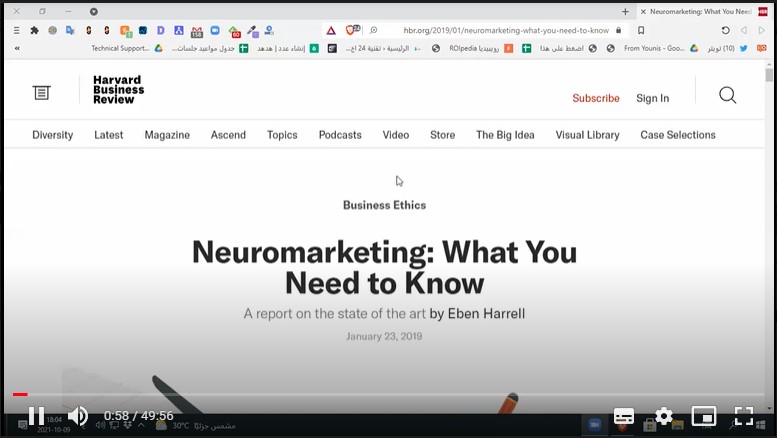
Task: Click the Sign In link
Action: (652, 98)
